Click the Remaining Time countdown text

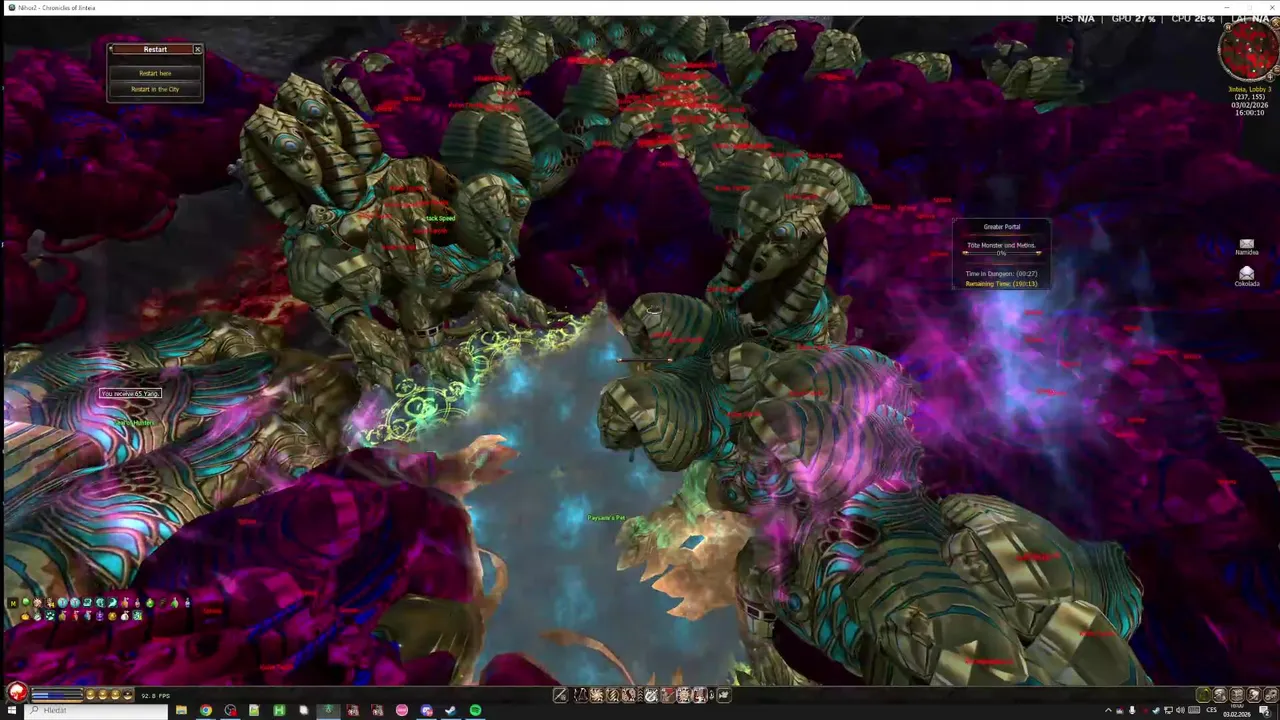click(1001, 283)
